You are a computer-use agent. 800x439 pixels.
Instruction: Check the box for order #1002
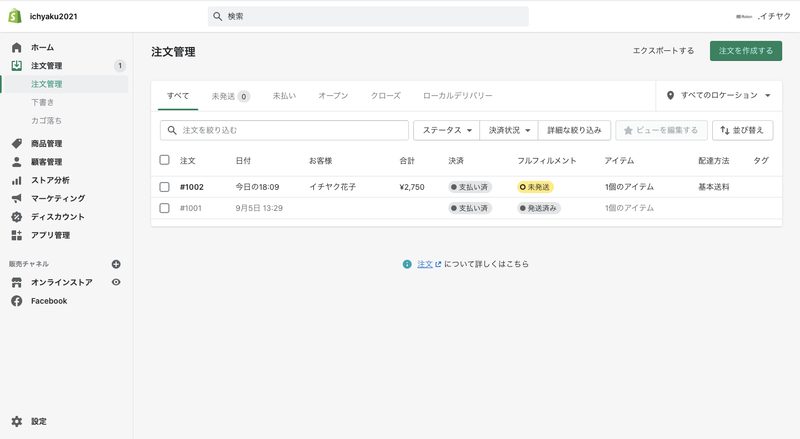(164, 187)
